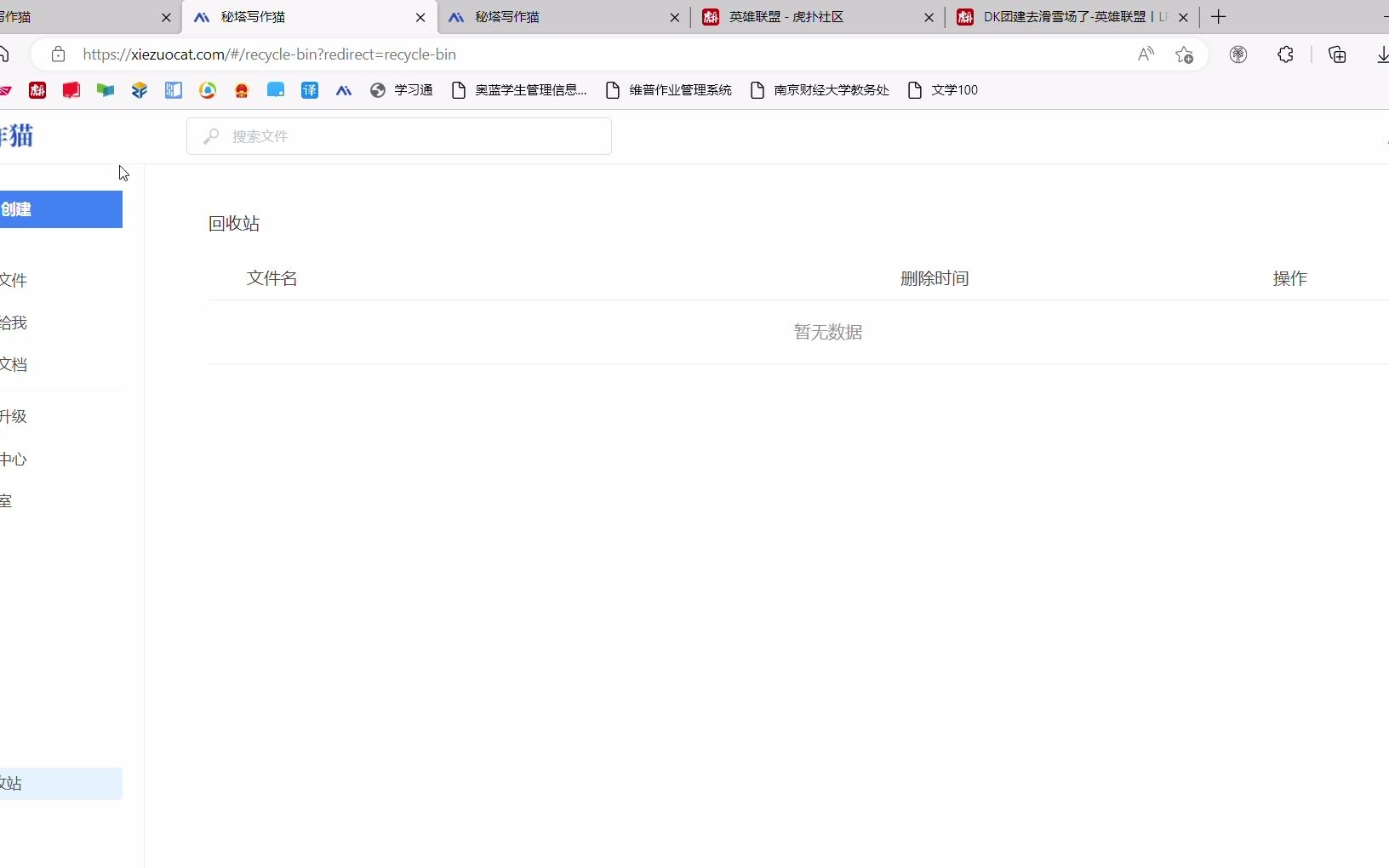Open the 文学100 bookmark
Image resolution: width=1389 pixels, height=868 pixels.
(943, 90)
